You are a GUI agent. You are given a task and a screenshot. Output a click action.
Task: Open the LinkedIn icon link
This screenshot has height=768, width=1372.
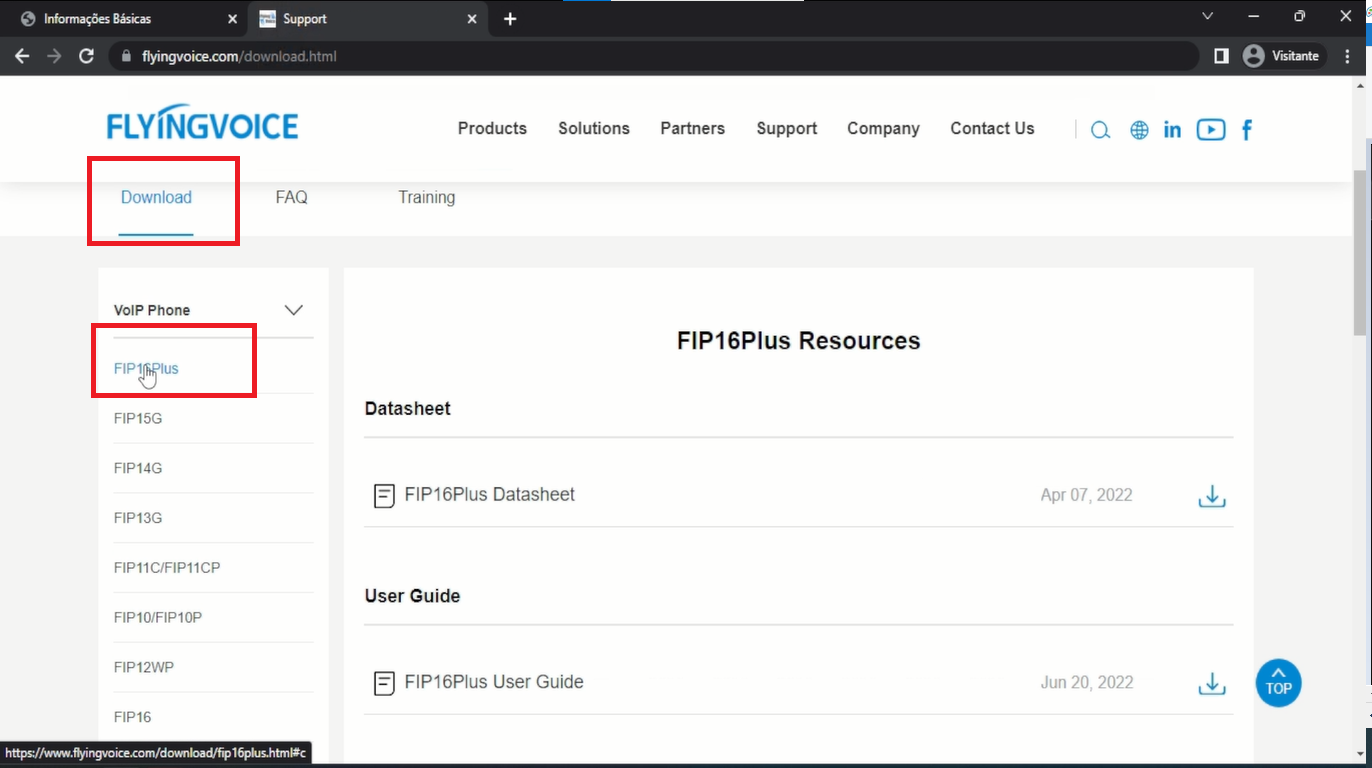(1172, 130)
